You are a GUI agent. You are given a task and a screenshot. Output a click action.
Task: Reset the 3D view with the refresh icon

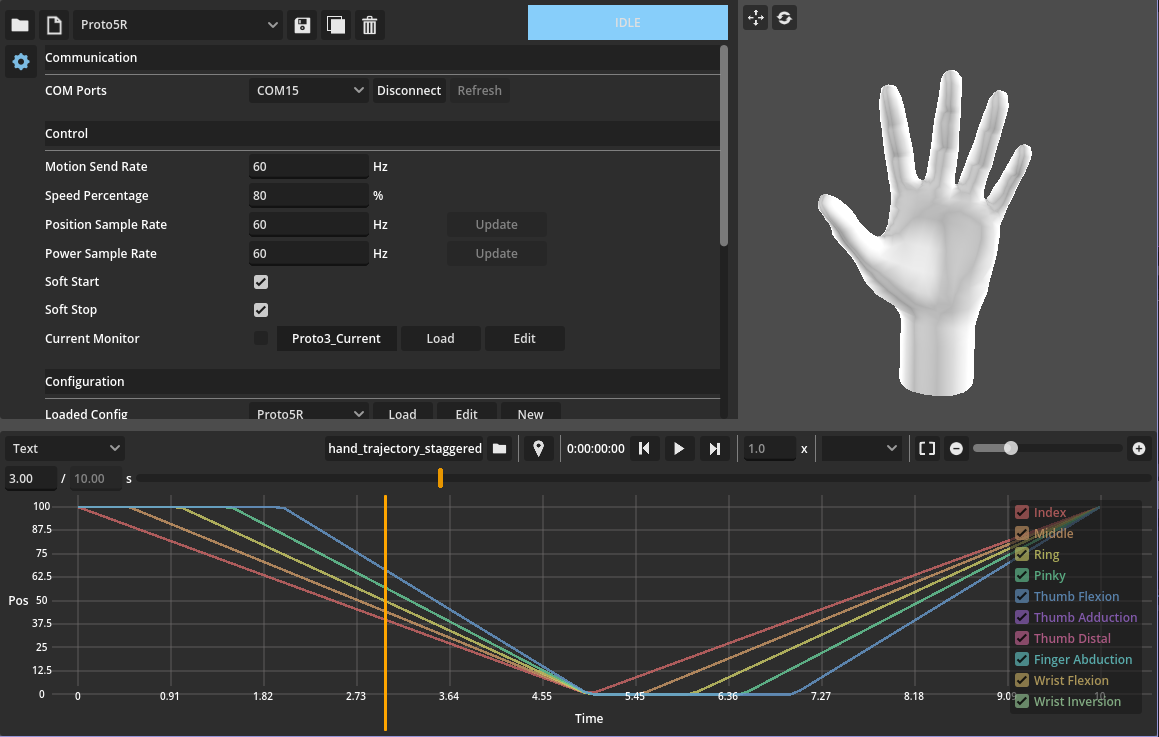(785, 18)
